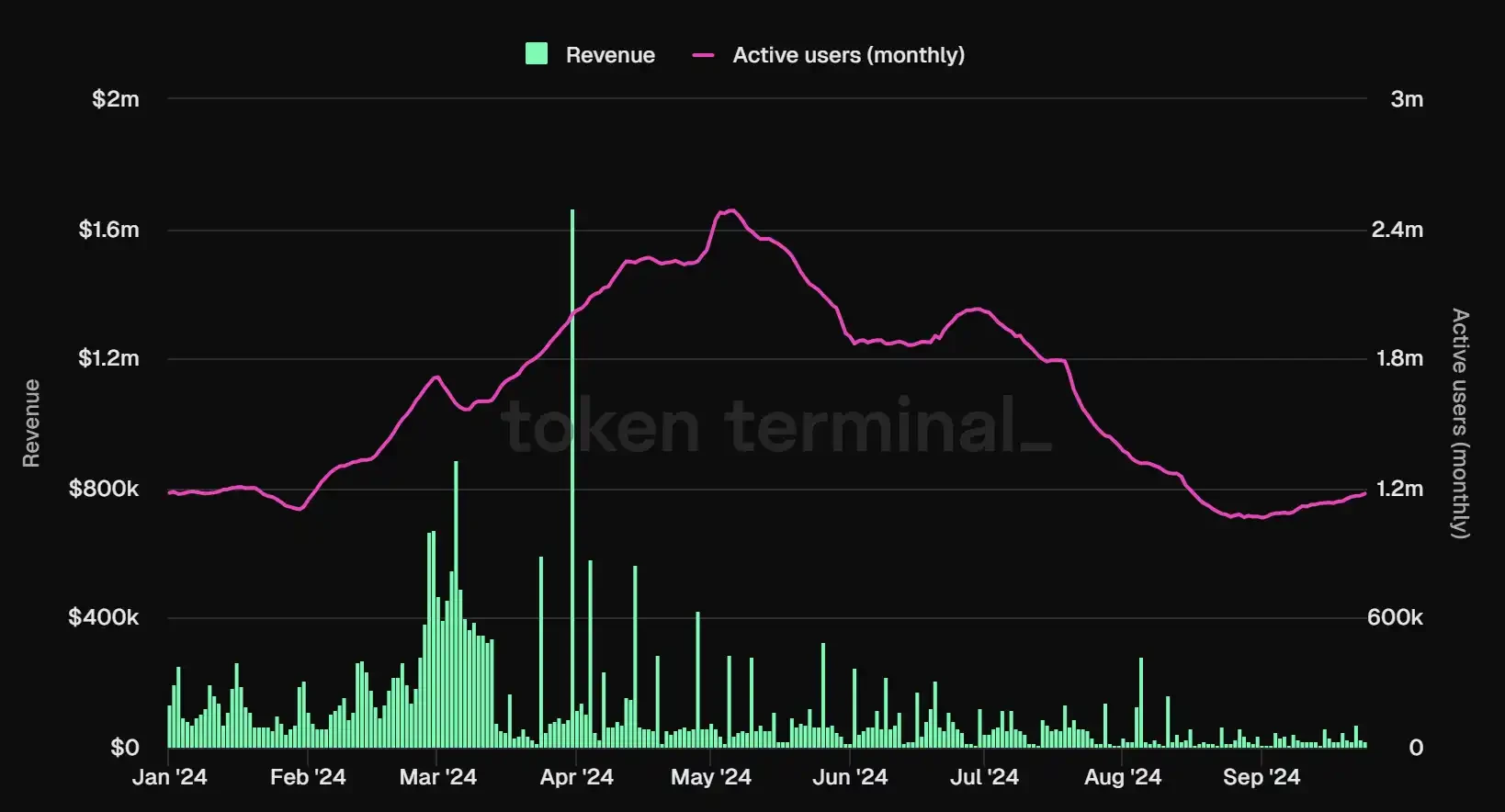Click the Mar '24 x-axis label

click(438, 777)
